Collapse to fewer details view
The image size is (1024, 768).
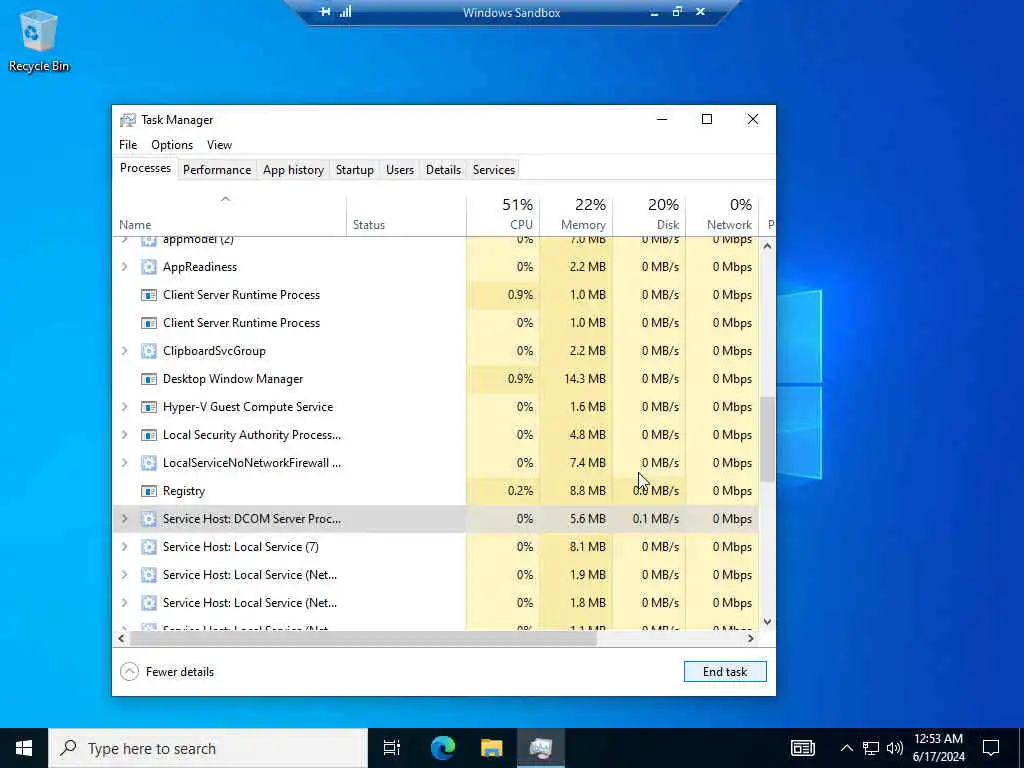click(167, 672)
